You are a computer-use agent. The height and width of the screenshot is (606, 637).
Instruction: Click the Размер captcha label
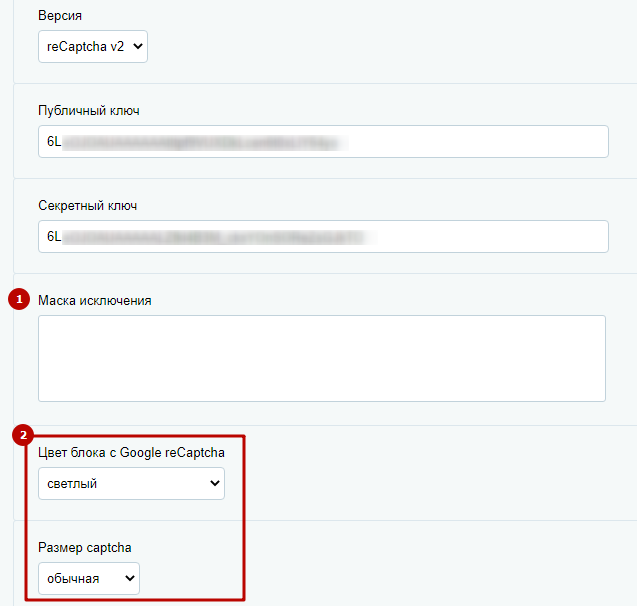coord(84,548)
